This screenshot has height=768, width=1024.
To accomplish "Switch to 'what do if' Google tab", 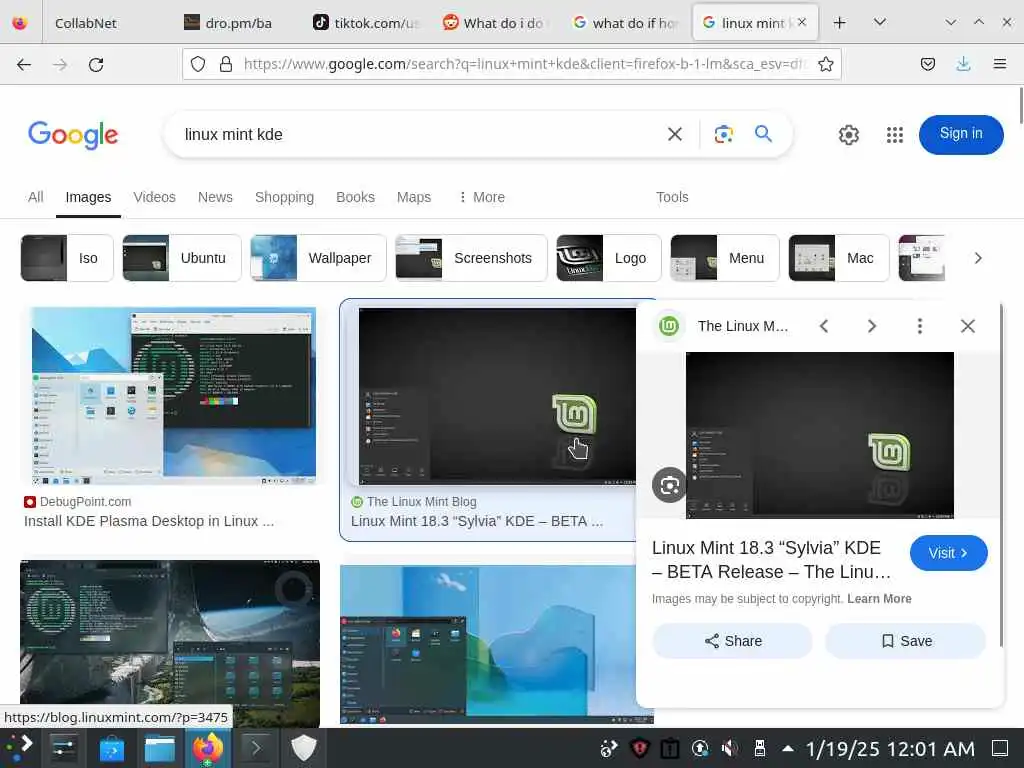I will pyautogui.click(x=625, y=23).
